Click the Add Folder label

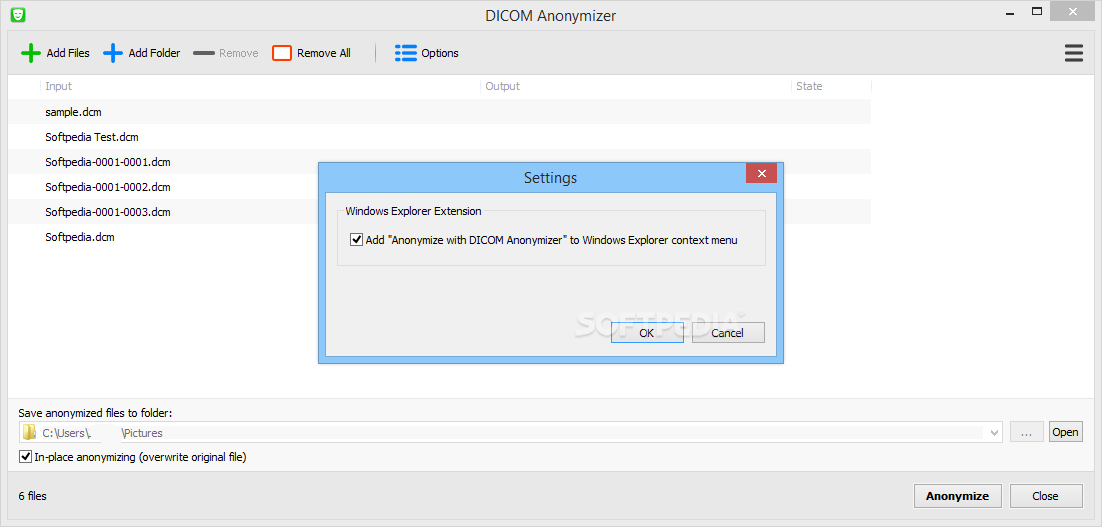[x=155, y=53]
